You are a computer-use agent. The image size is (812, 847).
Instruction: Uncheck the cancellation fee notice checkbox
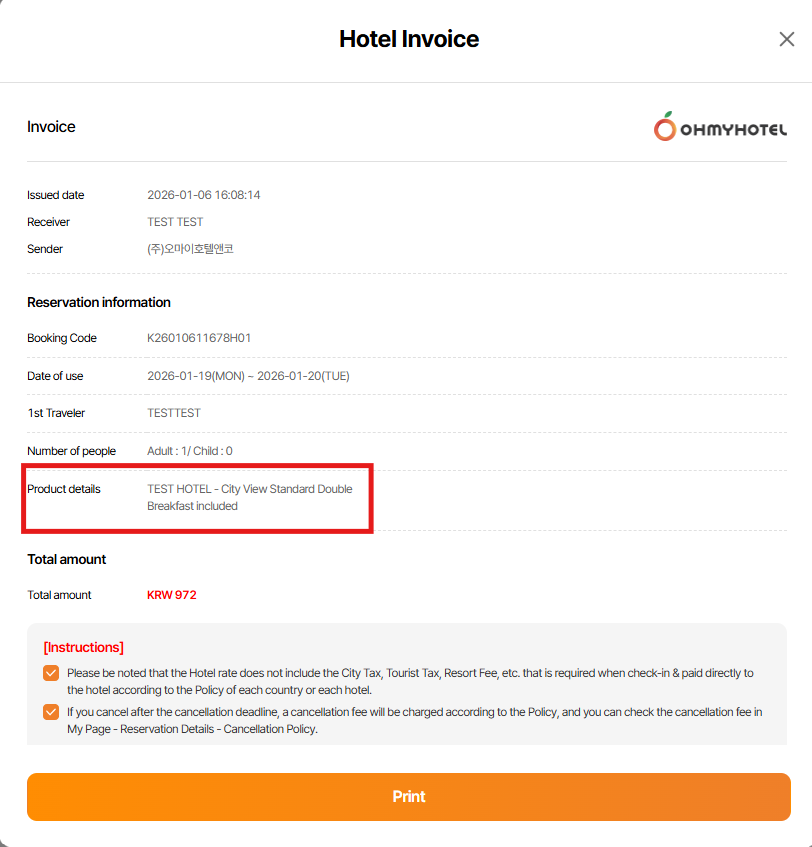(51, 712)
